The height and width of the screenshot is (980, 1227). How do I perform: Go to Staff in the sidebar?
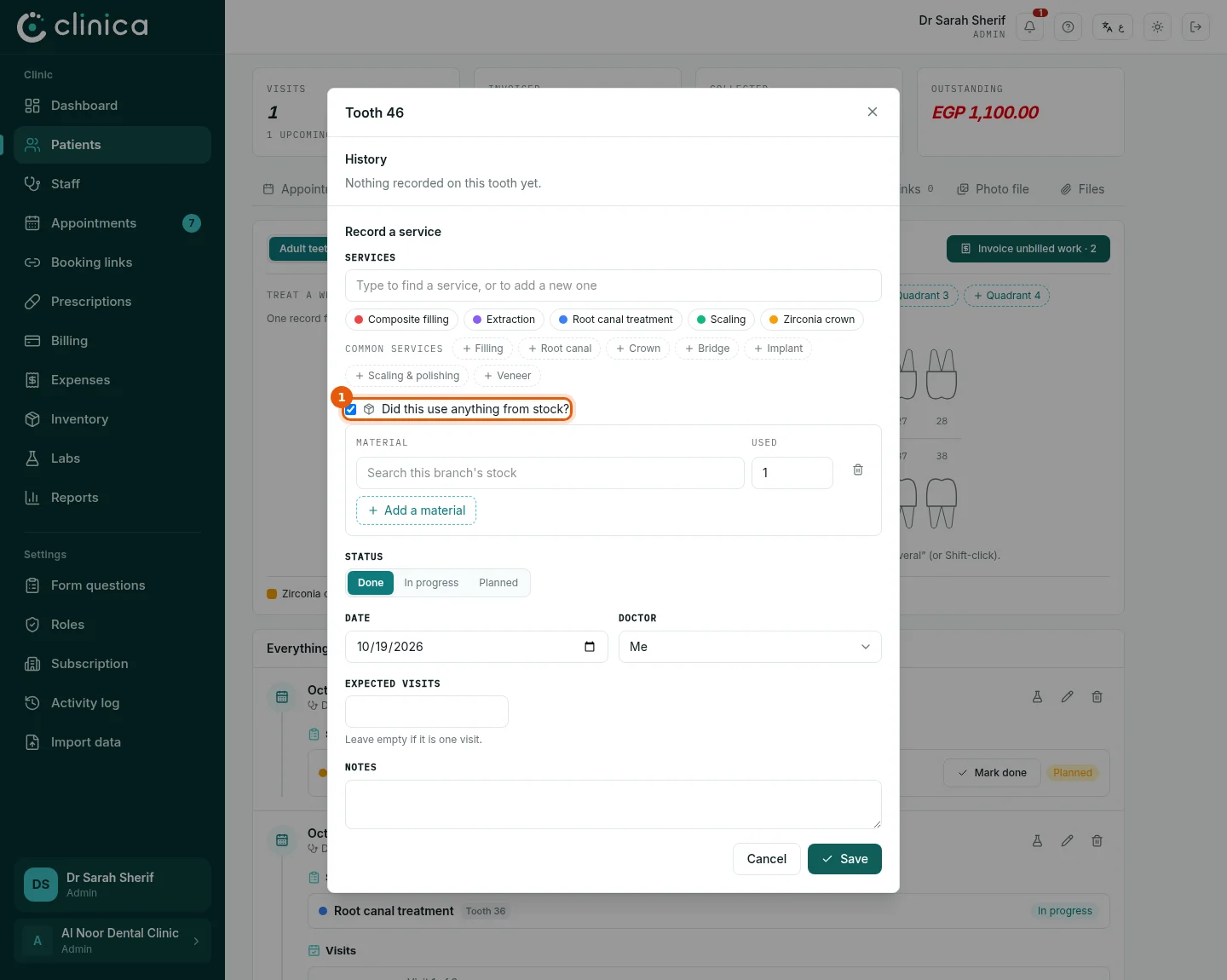[x=112, y=184]
